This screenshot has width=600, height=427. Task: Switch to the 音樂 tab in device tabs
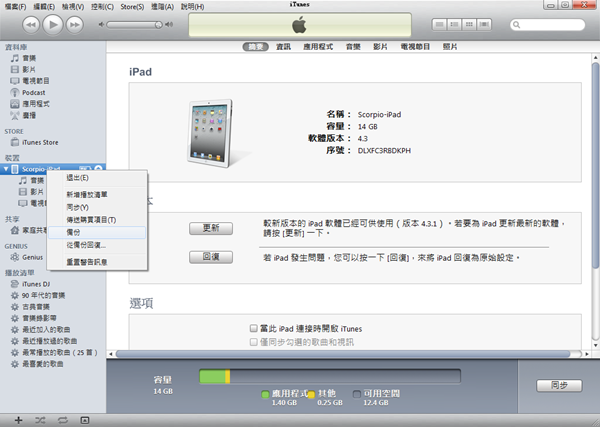353,47
